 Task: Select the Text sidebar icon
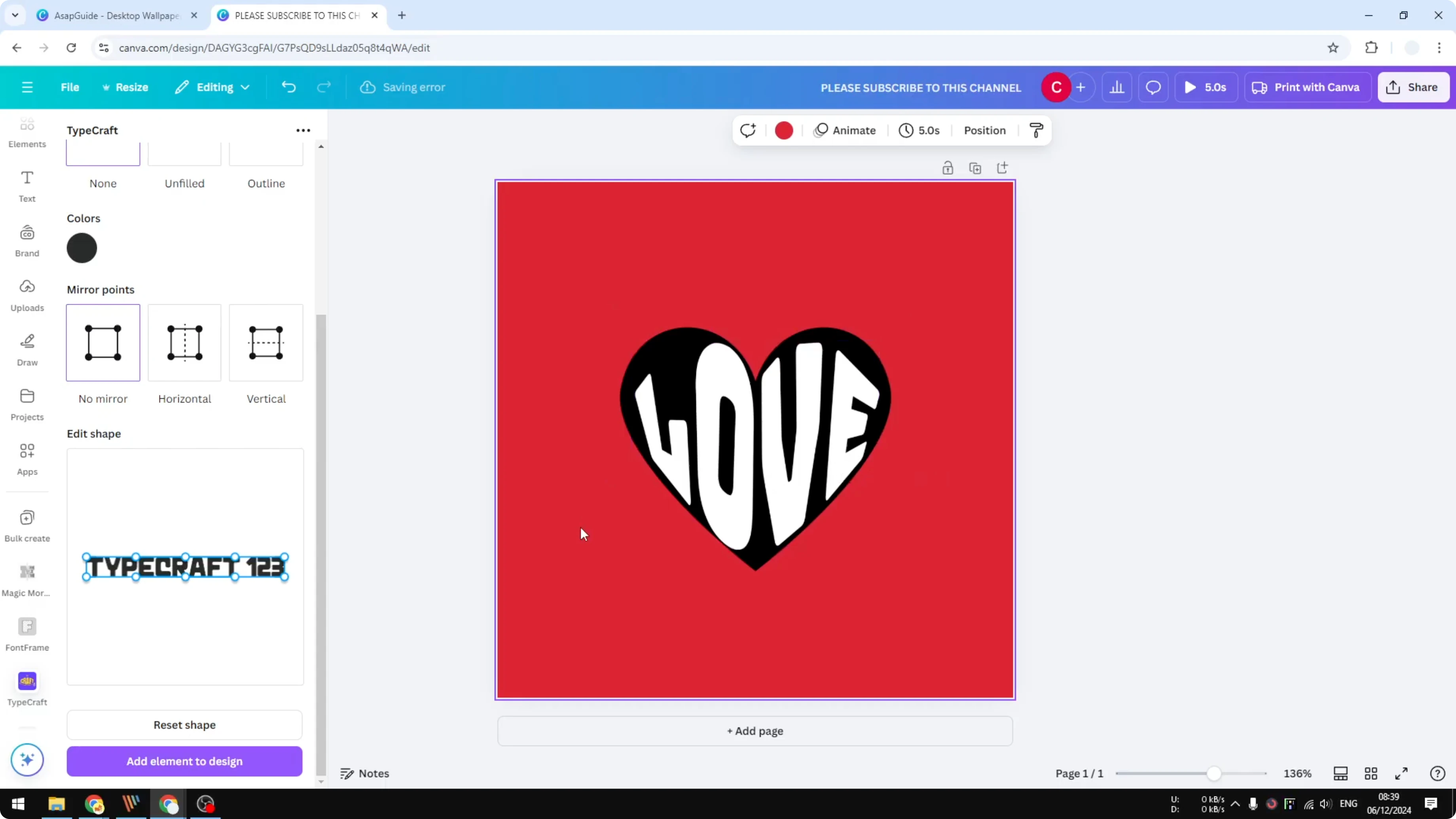click(27, 186)
